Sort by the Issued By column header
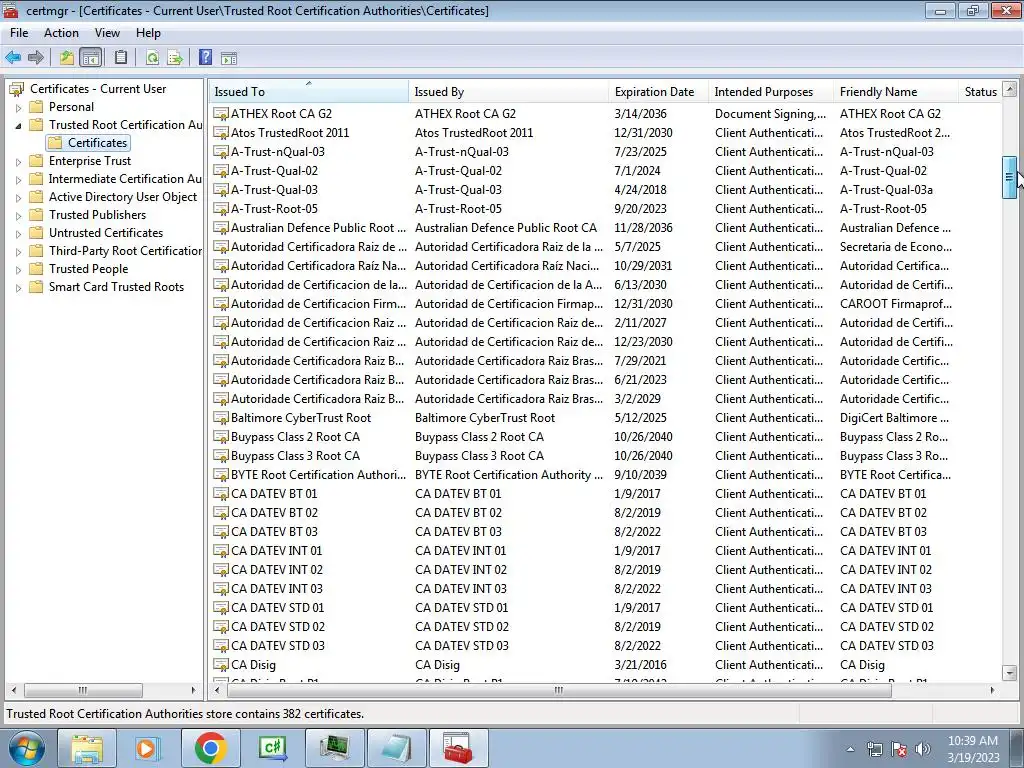Viewport: 1024px width, 768px height. [x=509, y=91]
